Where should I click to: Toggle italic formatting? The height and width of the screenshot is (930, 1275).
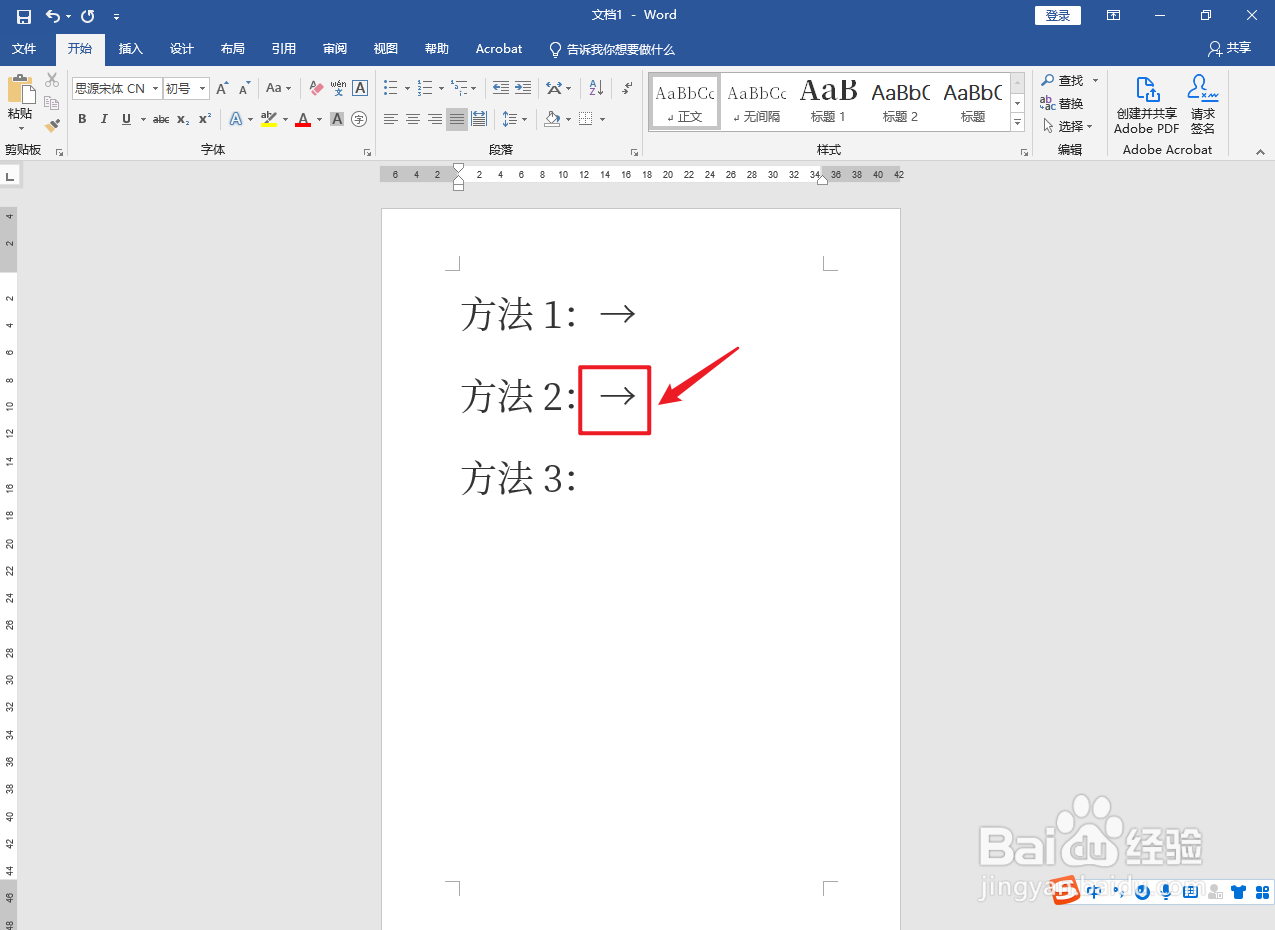click(104, 119)
